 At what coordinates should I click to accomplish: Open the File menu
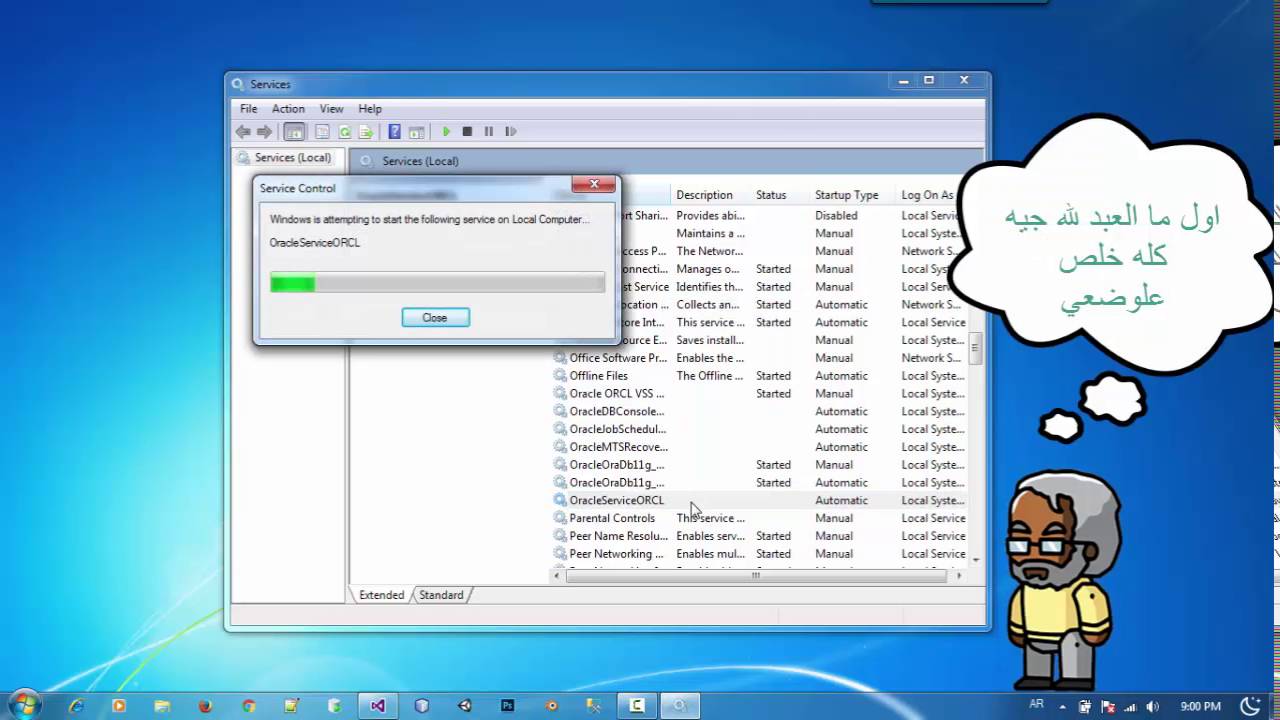coord(249,108)
